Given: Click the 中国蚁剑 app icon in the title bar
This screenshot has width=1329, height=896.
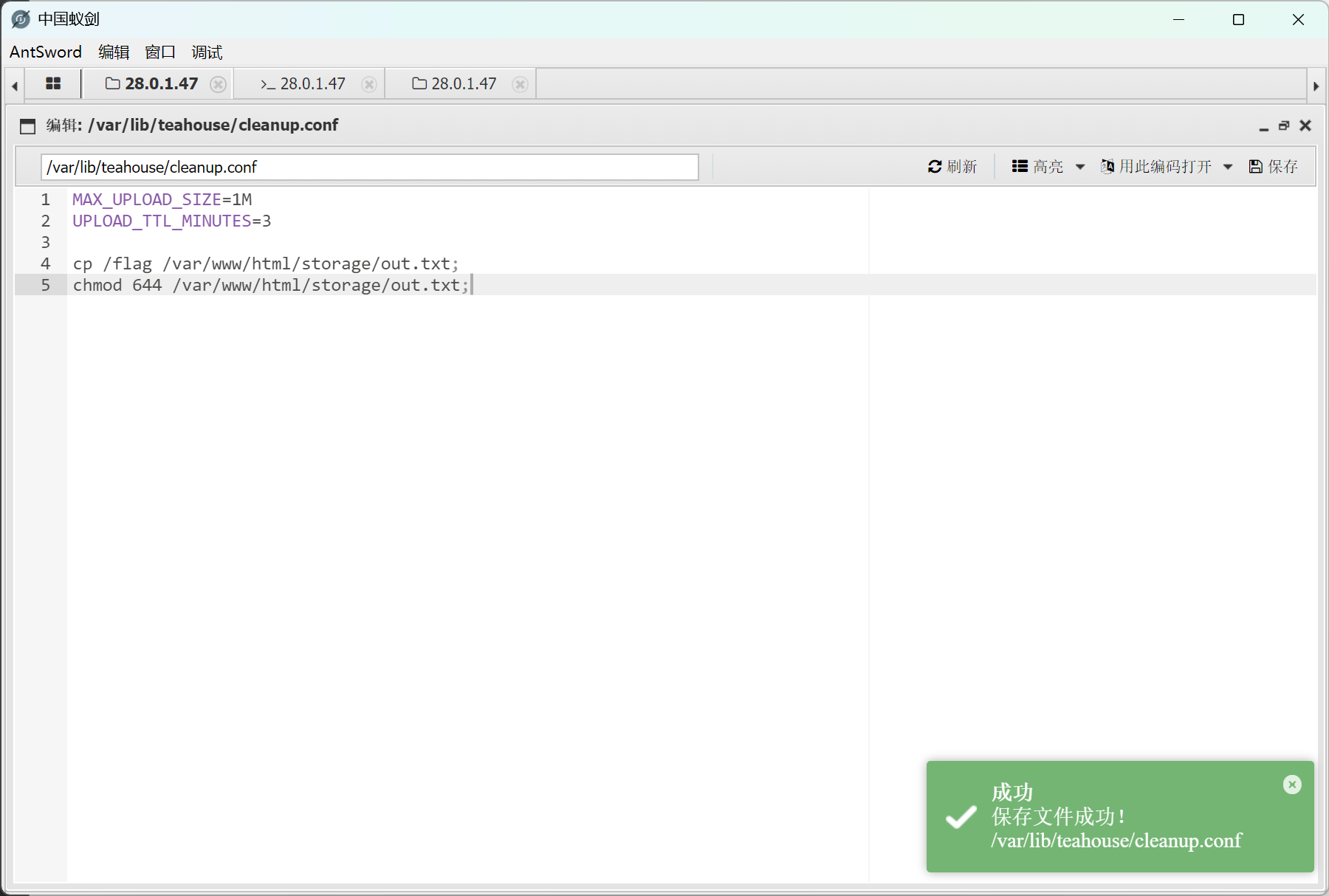Looking at the screenshot, I should tap(21, 19).
